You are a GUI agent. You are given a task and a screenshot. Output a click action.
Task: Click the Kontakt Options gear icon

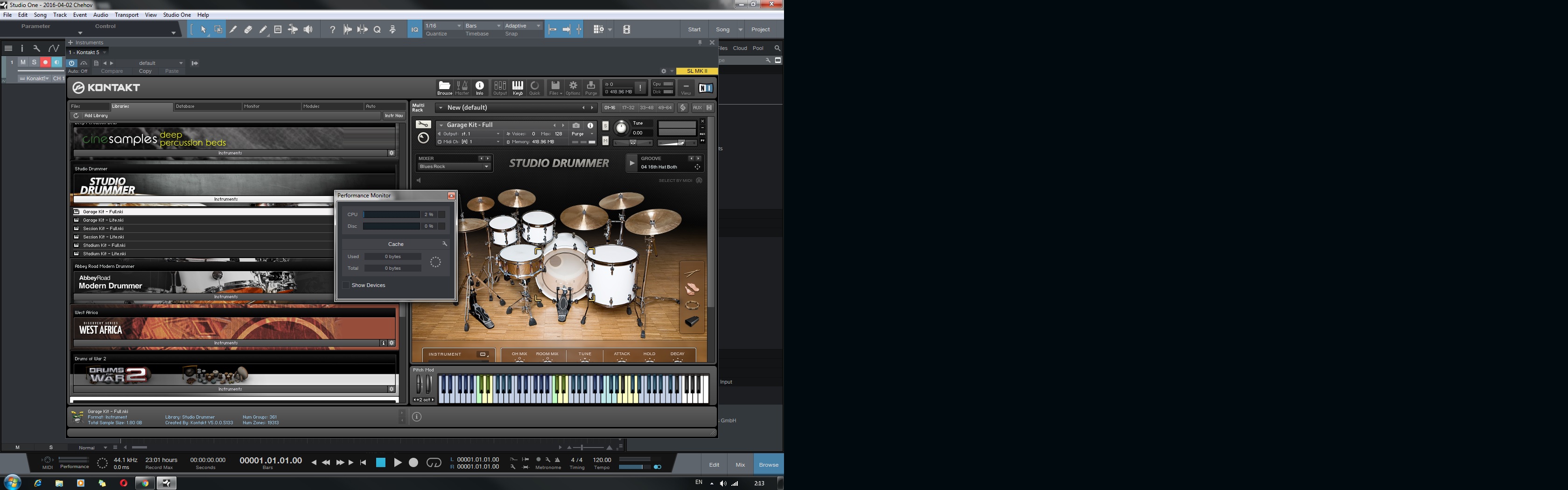click(x=573, y=88)
